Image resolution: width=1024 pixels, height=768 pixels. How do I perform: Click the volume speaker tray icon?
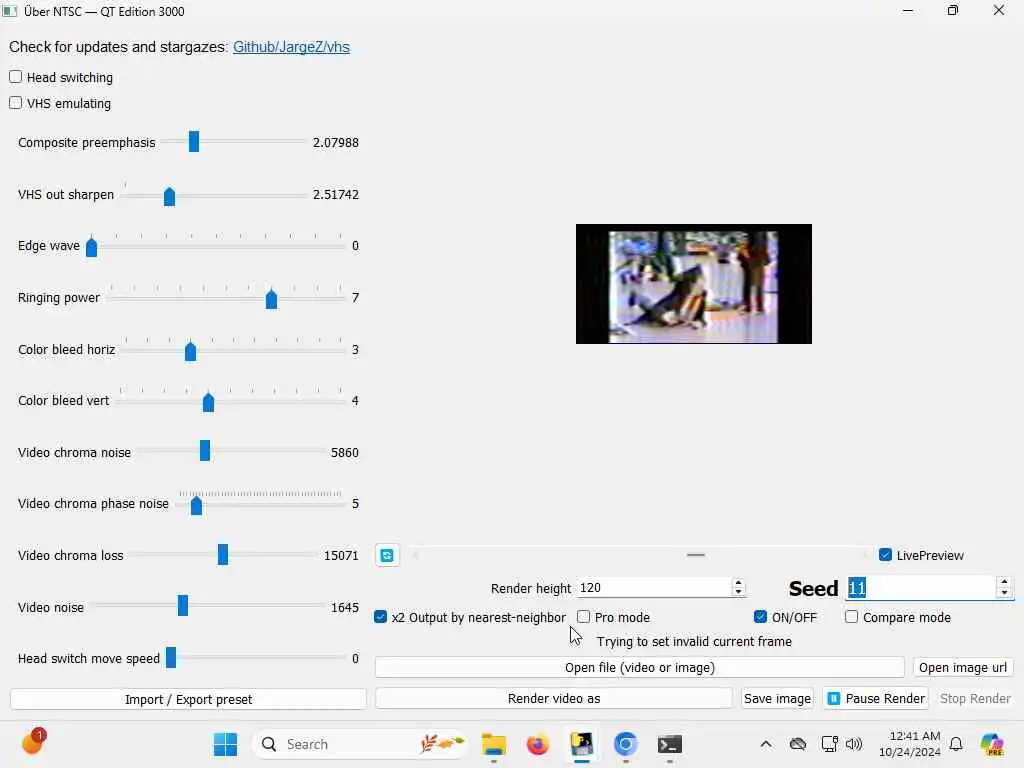click(854, 744)
